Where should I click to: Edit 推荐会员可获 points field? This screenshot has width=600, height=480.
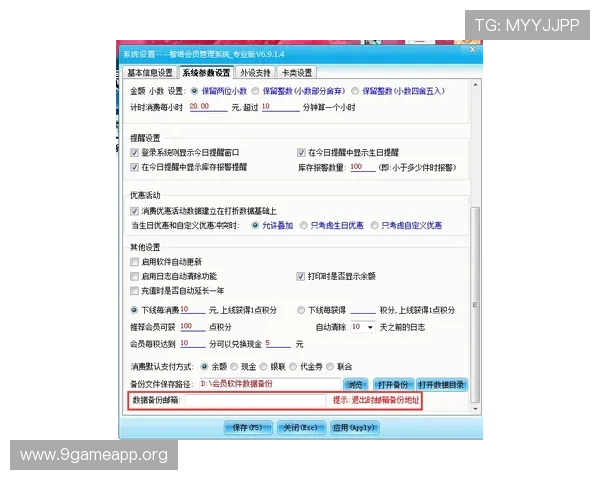point(192,327)
